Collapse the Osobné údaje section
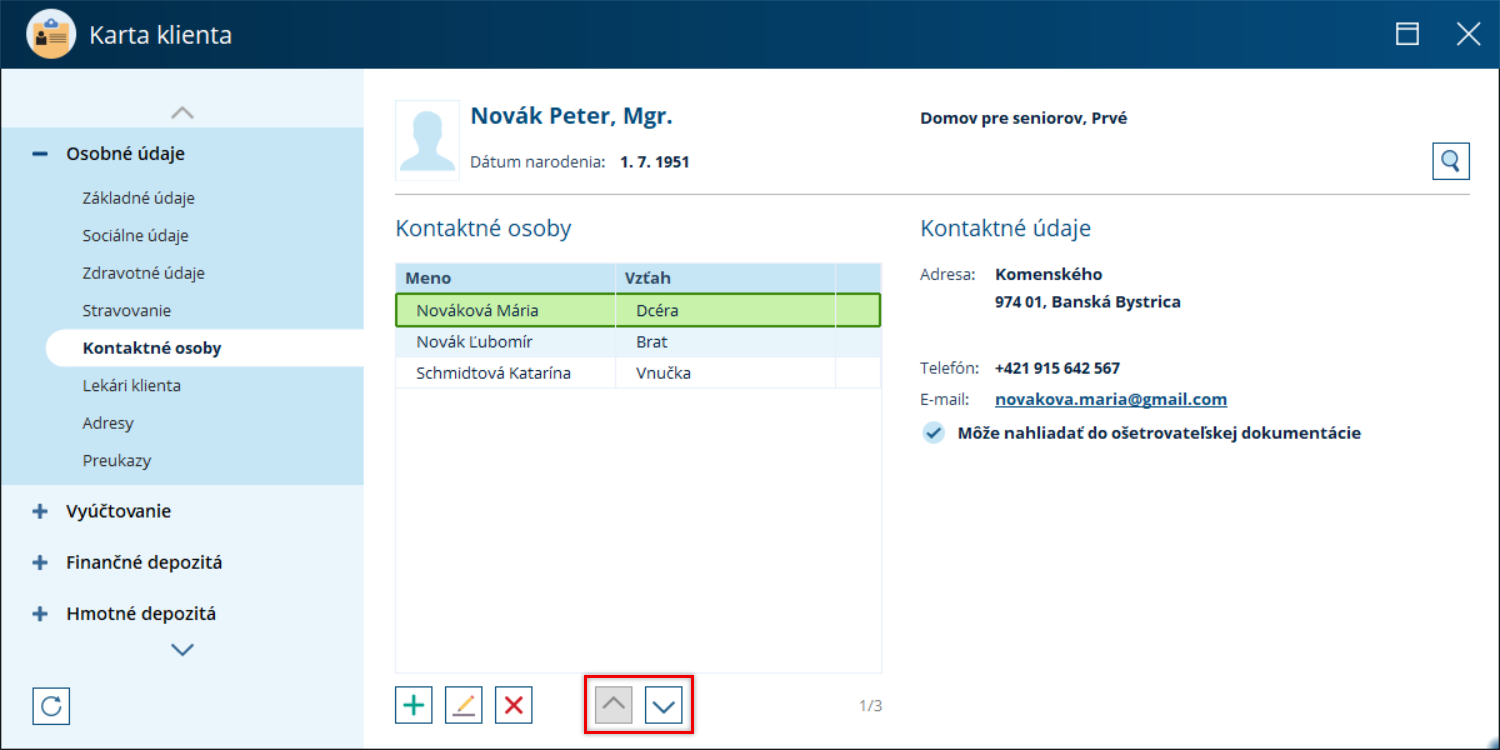1500x750 pixels. (x=40, y=154)
